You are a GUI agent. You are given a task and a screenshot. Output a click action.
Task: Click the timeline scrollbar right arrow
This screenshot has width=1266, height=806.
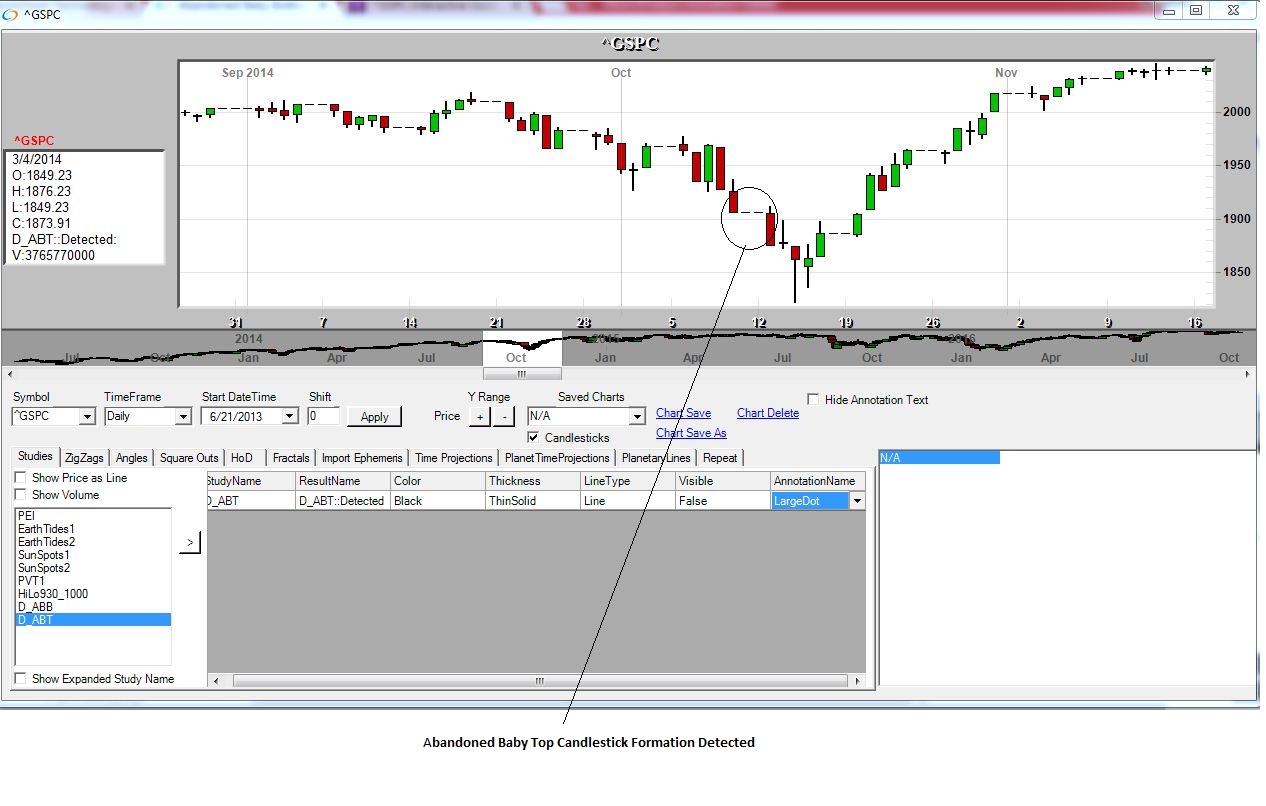click(x=1249, y=374)
